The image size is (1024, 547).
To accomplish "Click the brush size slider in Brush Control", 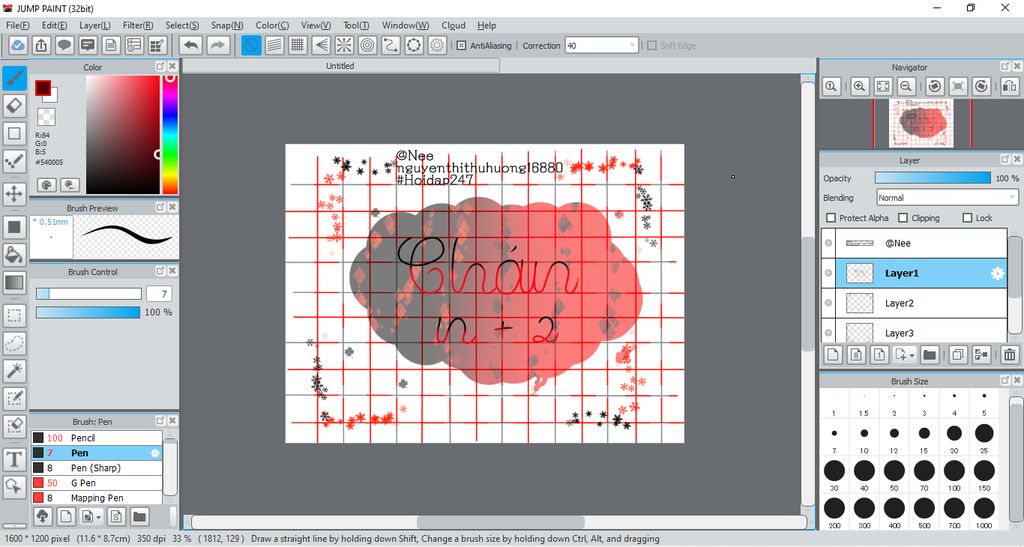I will coord(88,294).
